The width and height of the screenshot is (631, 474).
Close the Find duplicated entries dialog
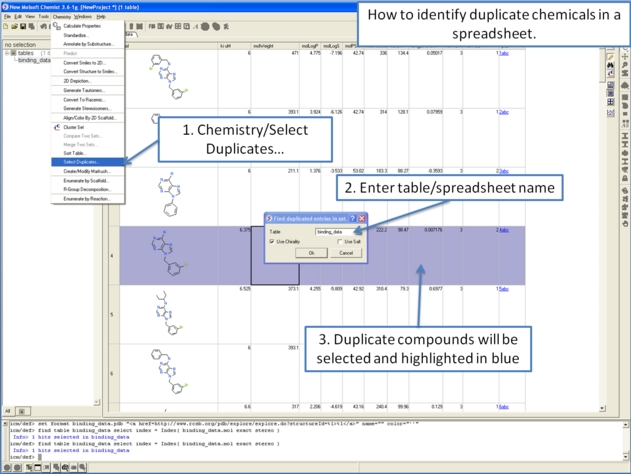(360, 218)
